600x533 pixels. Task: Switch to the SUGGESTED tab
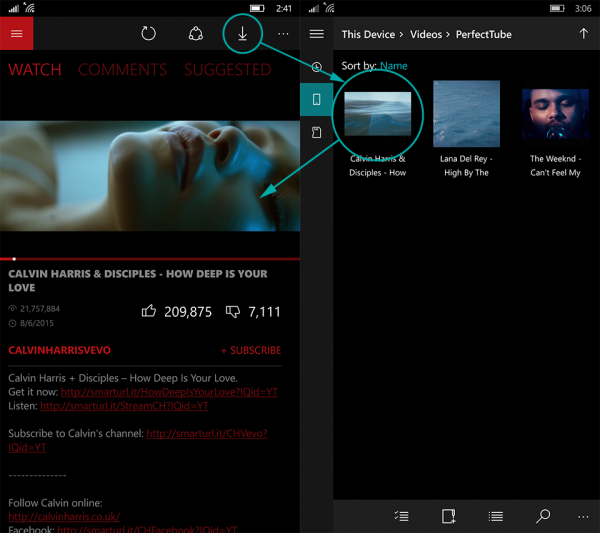(227, 70)
